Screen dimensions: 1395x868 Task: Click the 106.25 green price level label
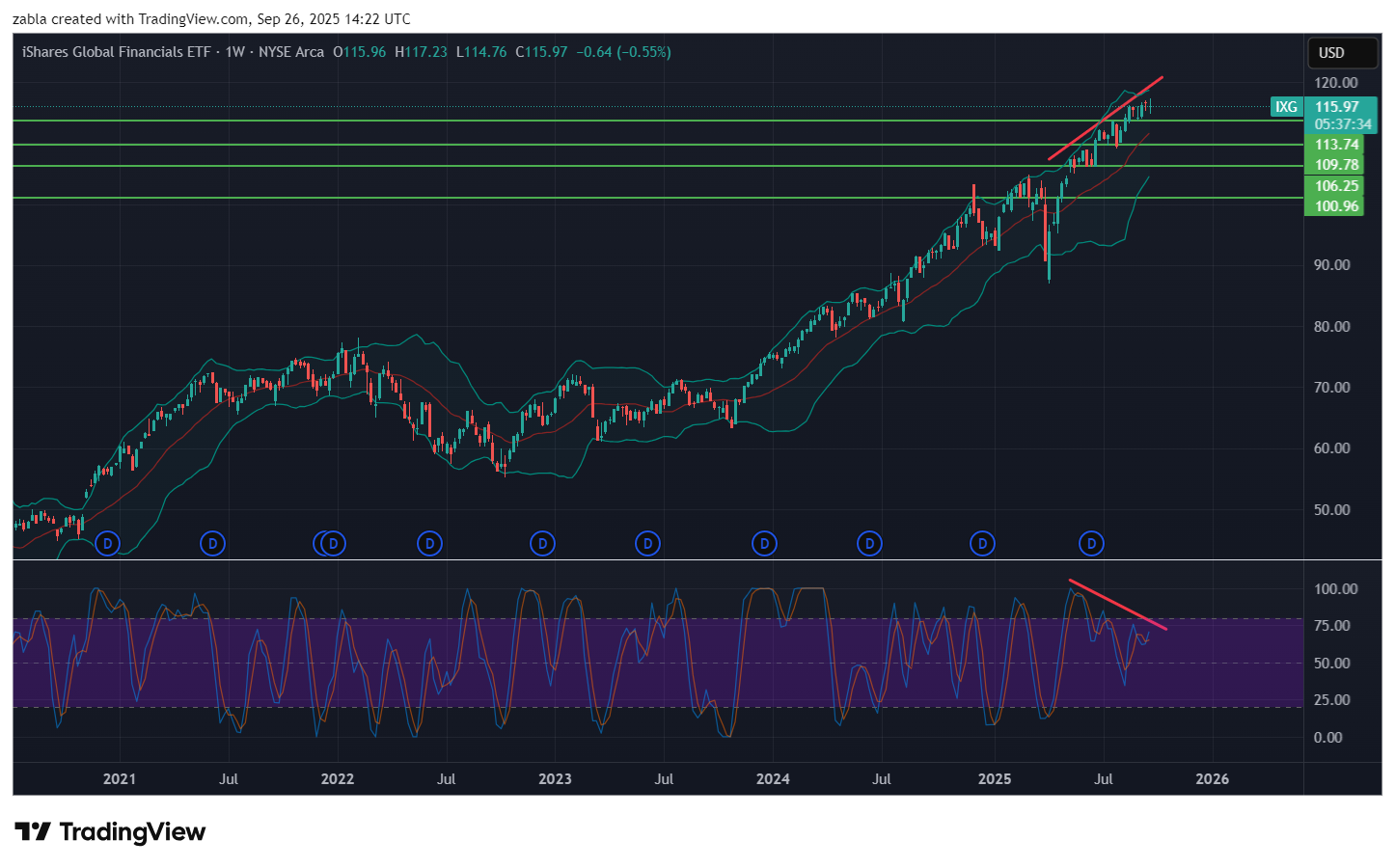point(1336,186)
